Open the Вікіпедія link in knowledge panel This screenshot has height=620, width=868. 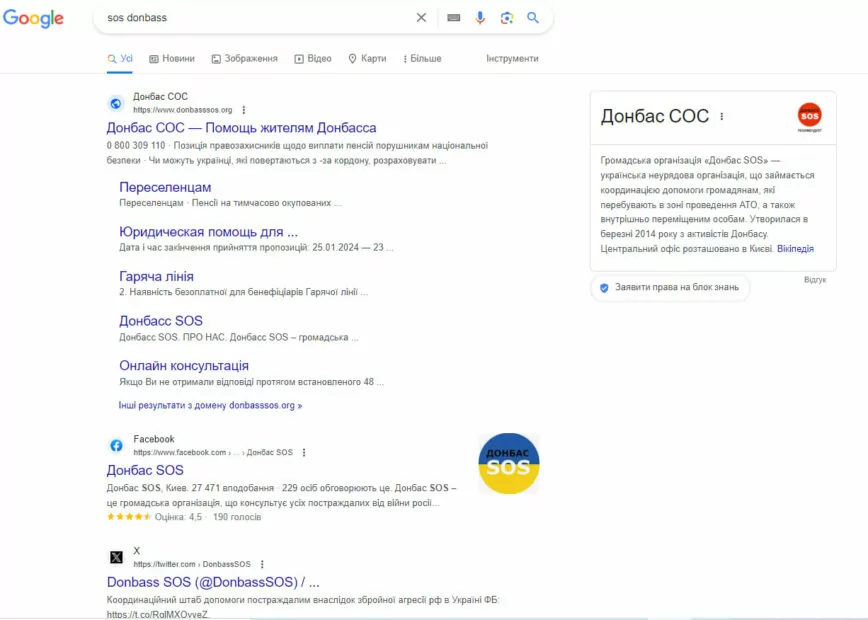click(x=795, y=249)
